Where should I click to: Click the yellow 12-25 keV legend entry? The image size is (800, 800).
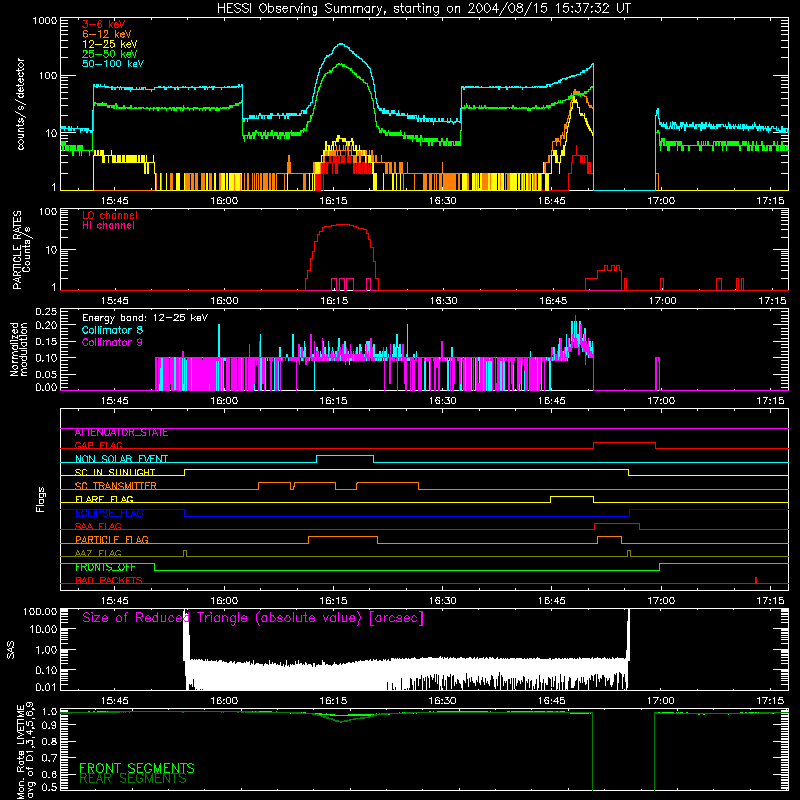pyautogui.click(x=110, y=44)
